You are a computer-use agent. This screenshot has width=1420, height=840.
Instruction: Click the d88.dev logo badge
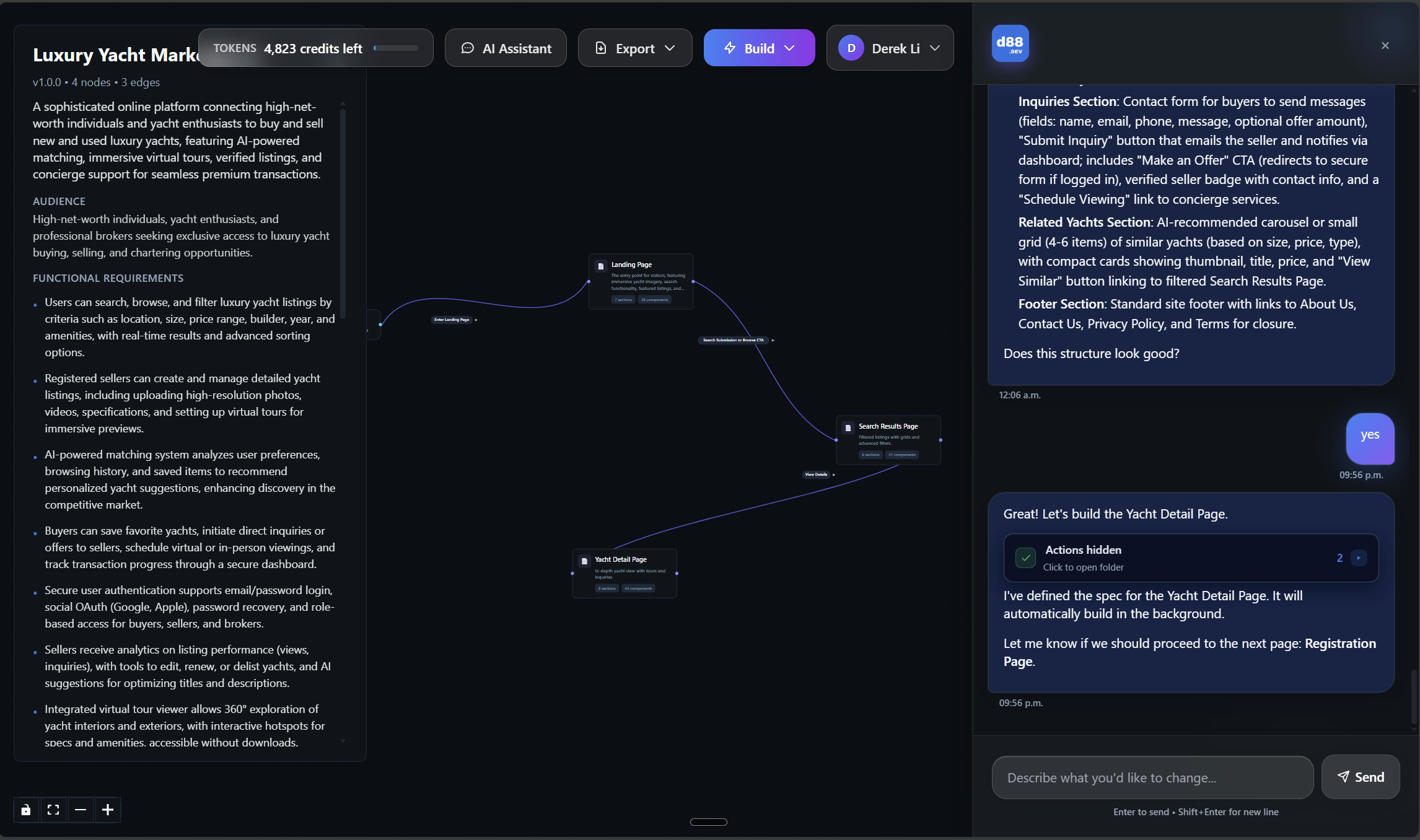pyautogui.click(x=1010, y=43)
